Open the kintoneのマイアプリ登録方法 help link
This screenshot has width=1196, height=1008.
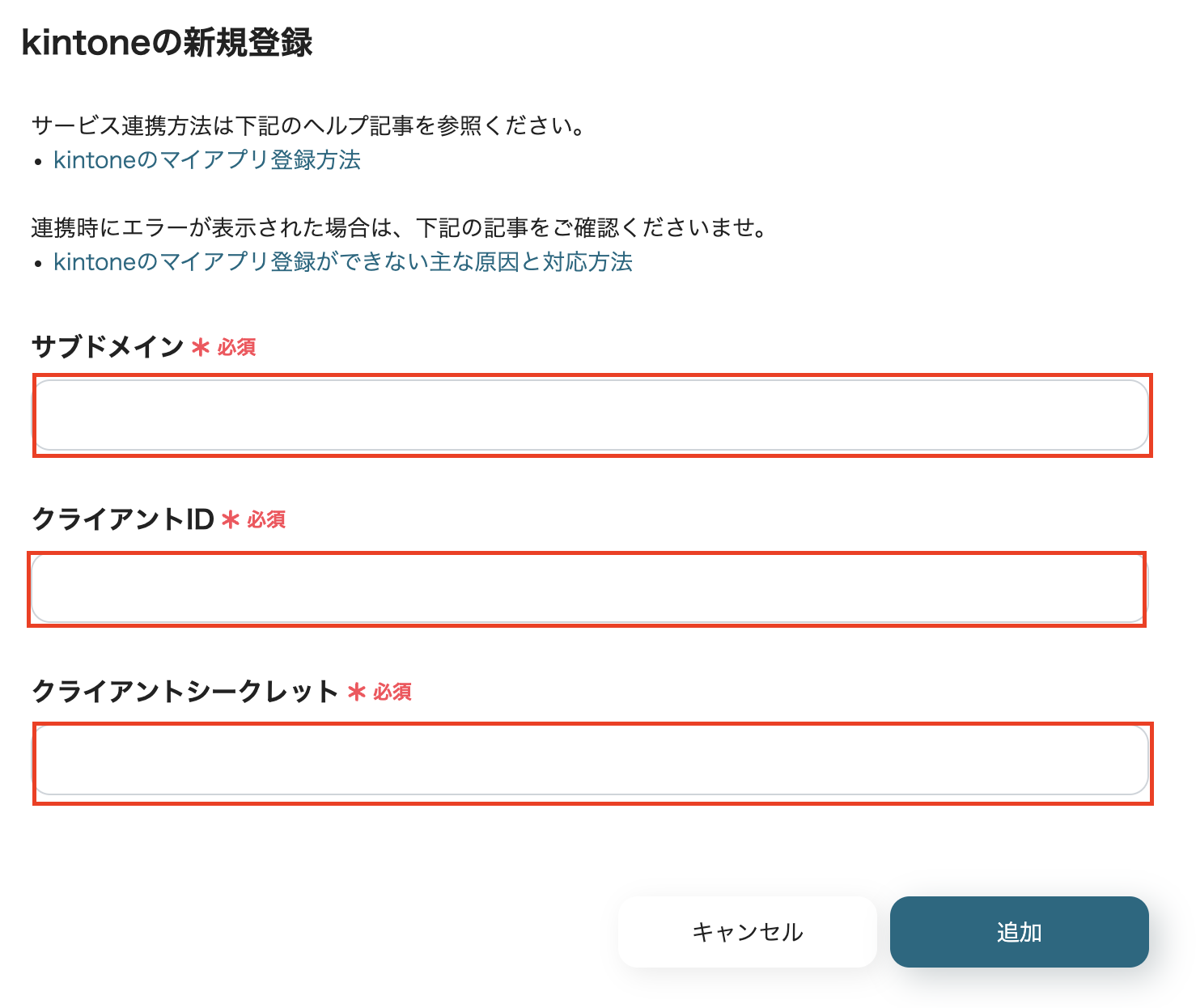tap(206, 160)
